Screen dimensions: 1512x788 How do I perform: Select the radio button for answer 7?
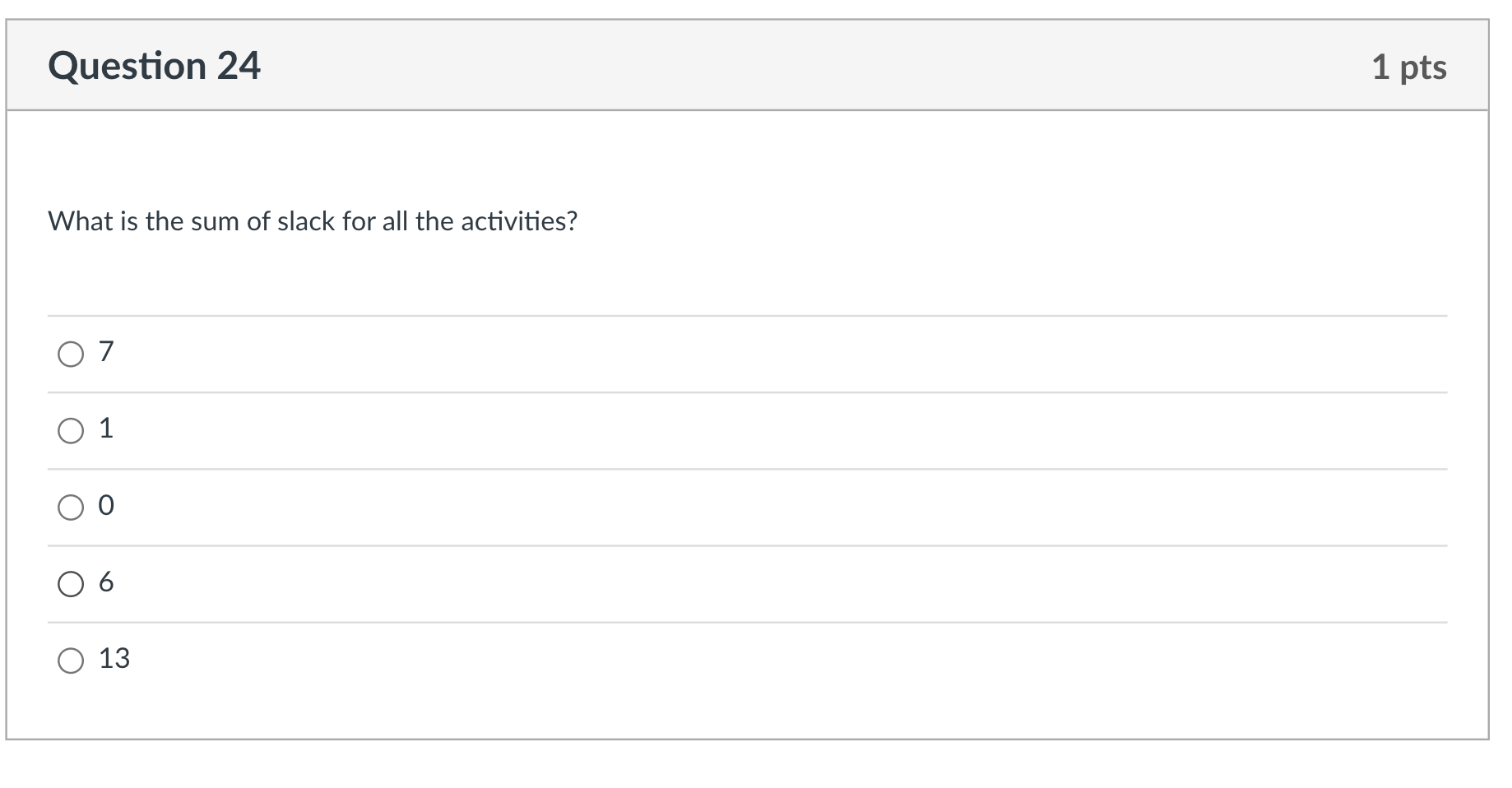click(x=71, y=355)
